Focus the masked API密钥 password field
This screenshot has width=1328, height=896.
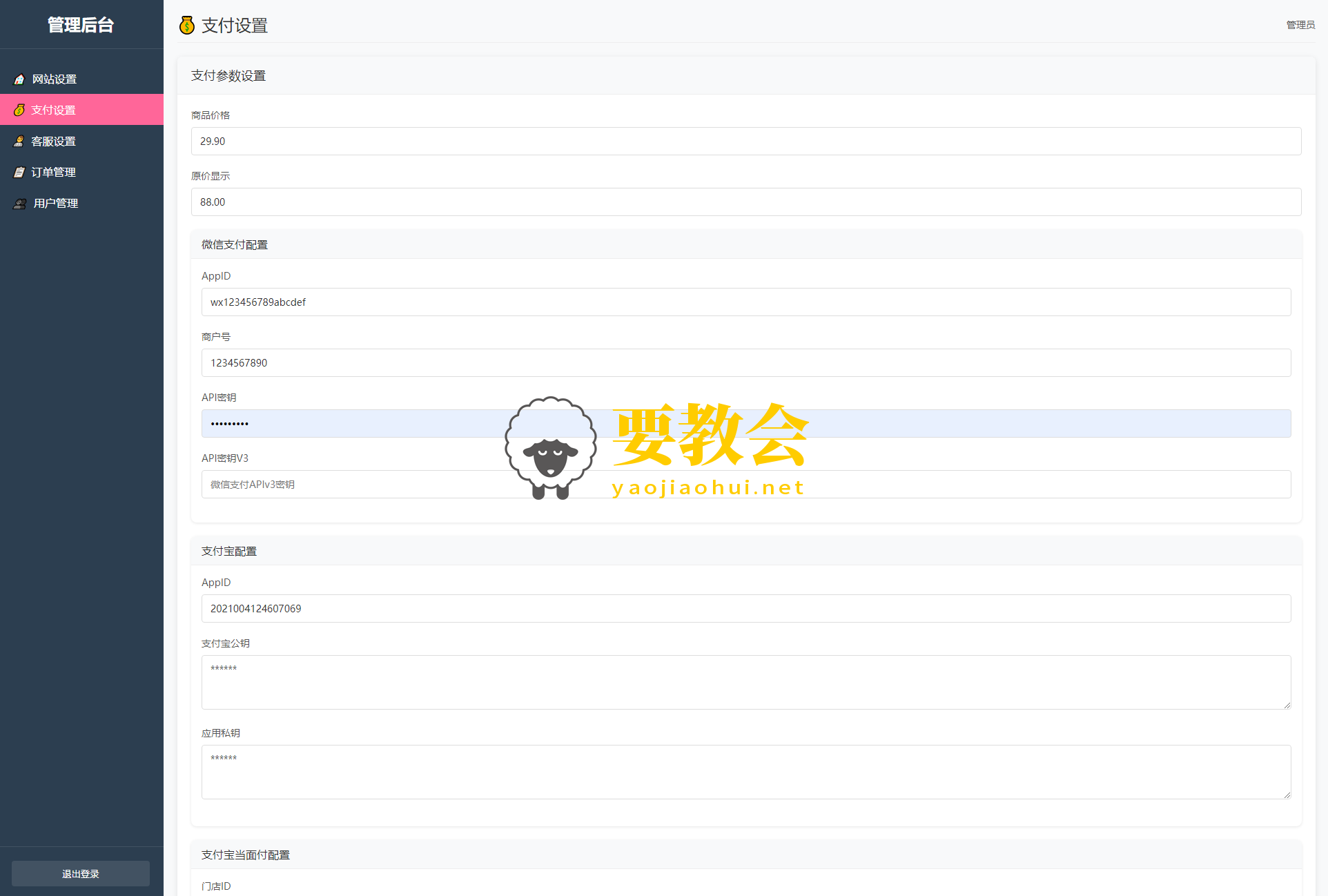click(x=746, y=423)
